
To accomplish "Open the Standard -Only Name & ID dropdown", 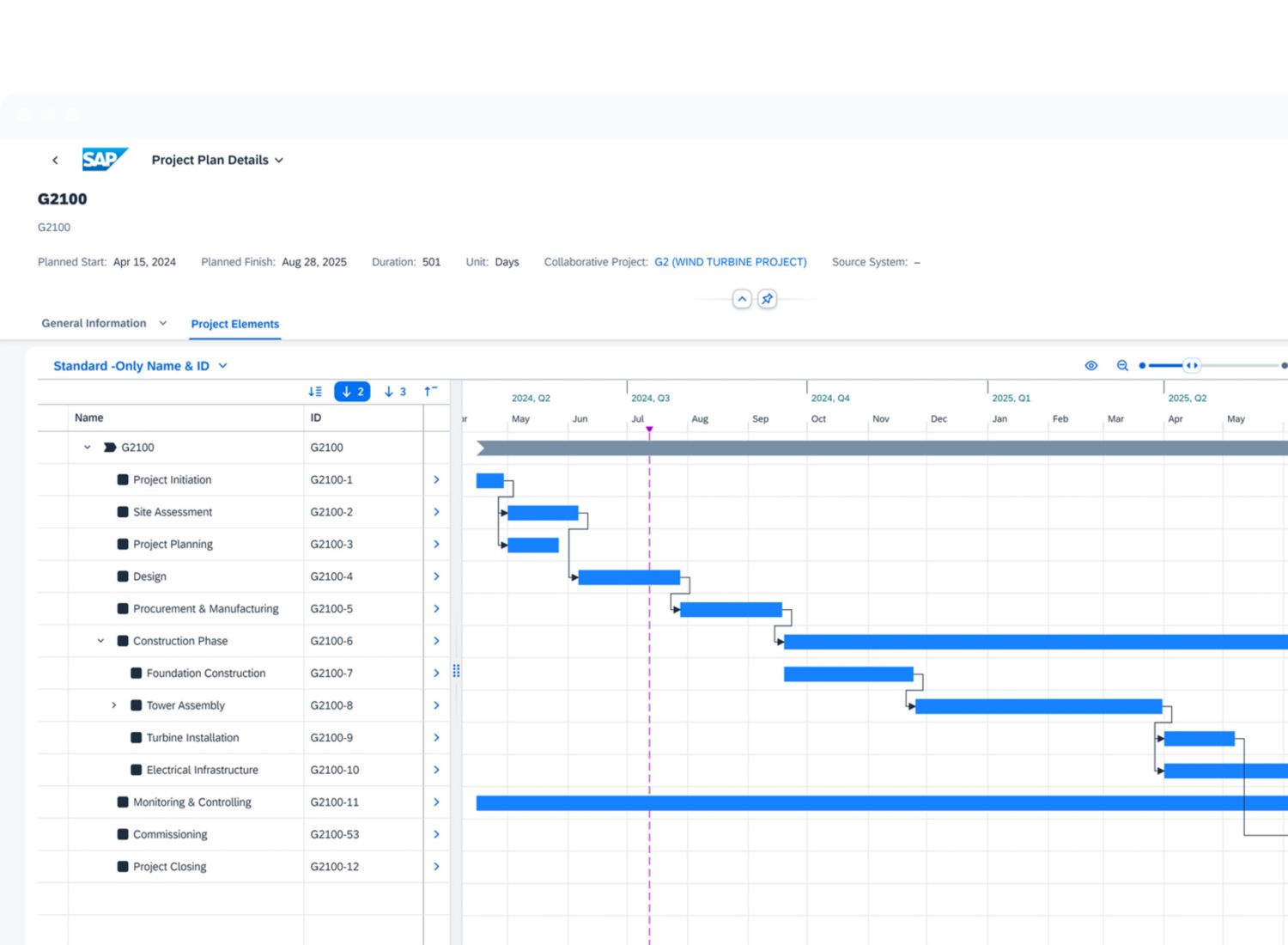I will (140, 366).
